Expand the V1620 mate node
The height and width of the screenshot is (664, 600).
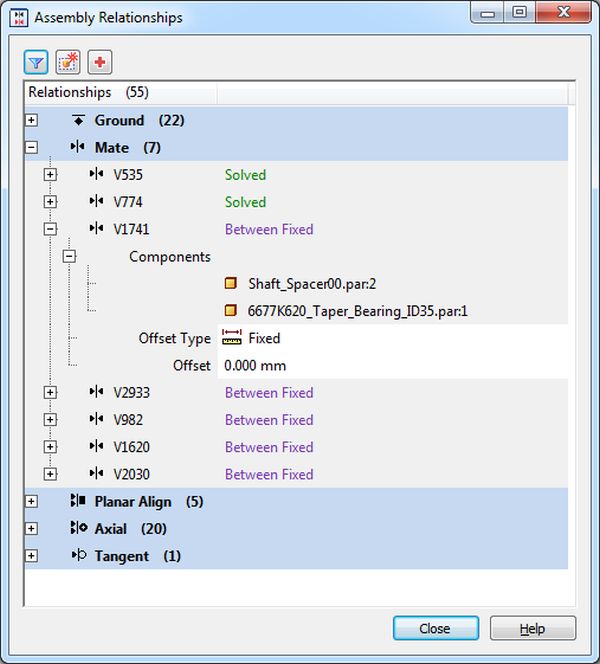coord(50,447)
